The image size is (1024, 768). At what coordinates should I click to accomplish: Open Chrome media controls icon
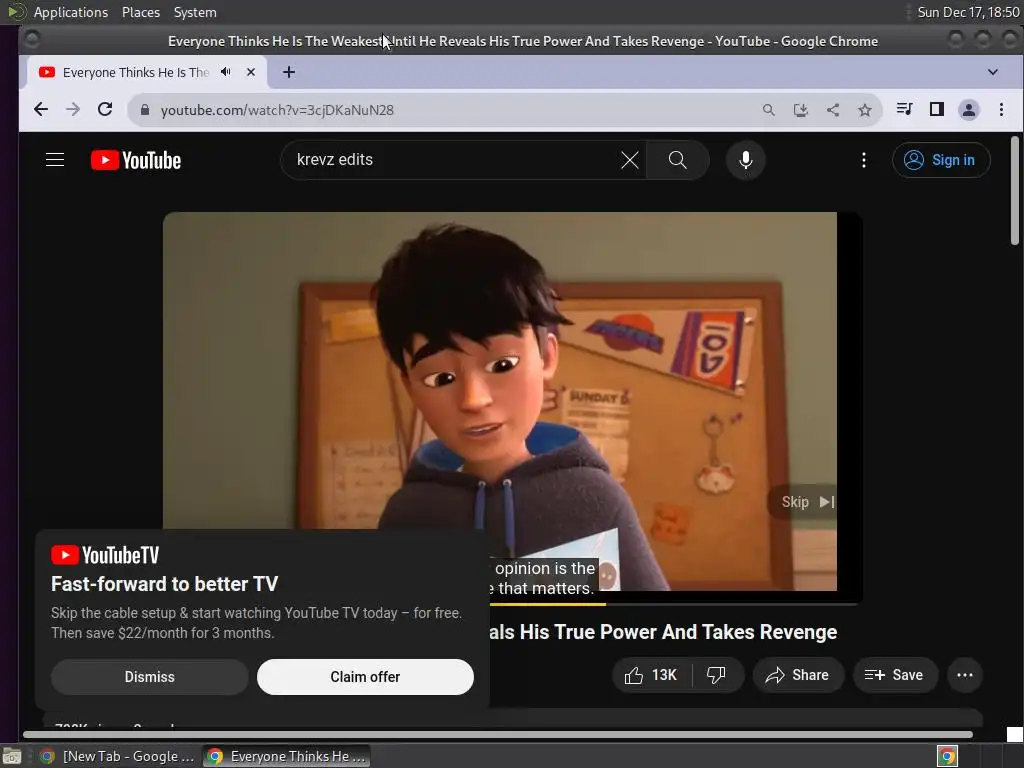tap(904, 109)
